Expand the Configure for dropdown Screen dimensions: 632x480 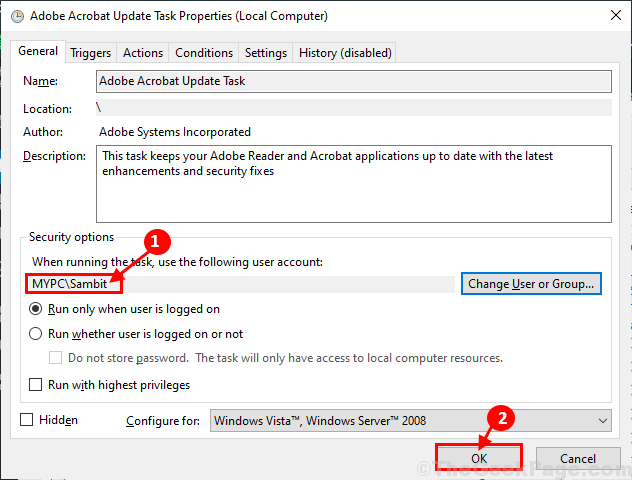(x=410, y=421)
